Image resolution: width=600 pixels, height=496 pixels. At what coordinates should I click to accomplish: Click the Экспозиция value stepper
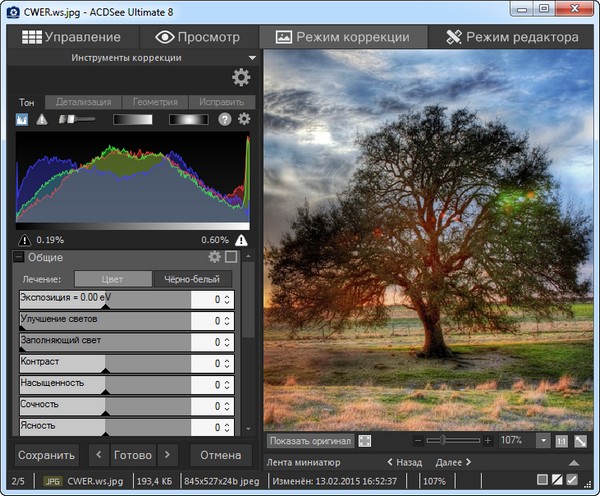pos(227,299)
